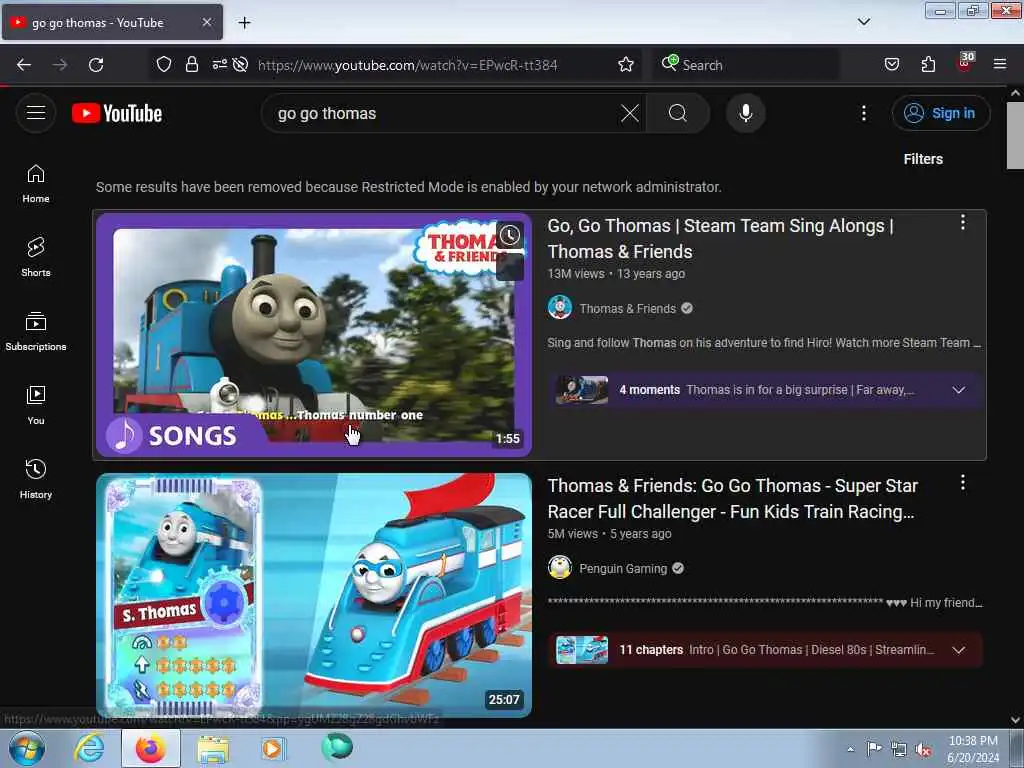The height and width of the screenshot is (768, 1024).
Task: Go back with the browser back arrow
Action: pyautogui.click(x=24, y=65)
